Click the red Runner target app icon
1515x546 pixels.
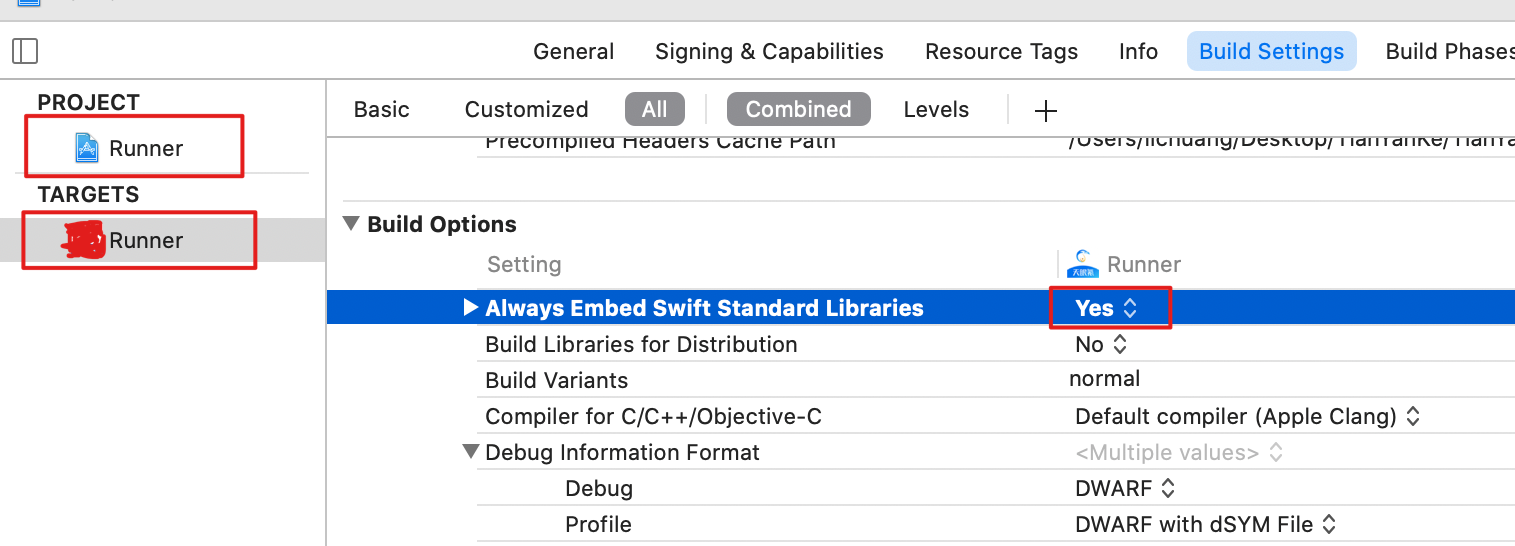[x=84, y=240]
